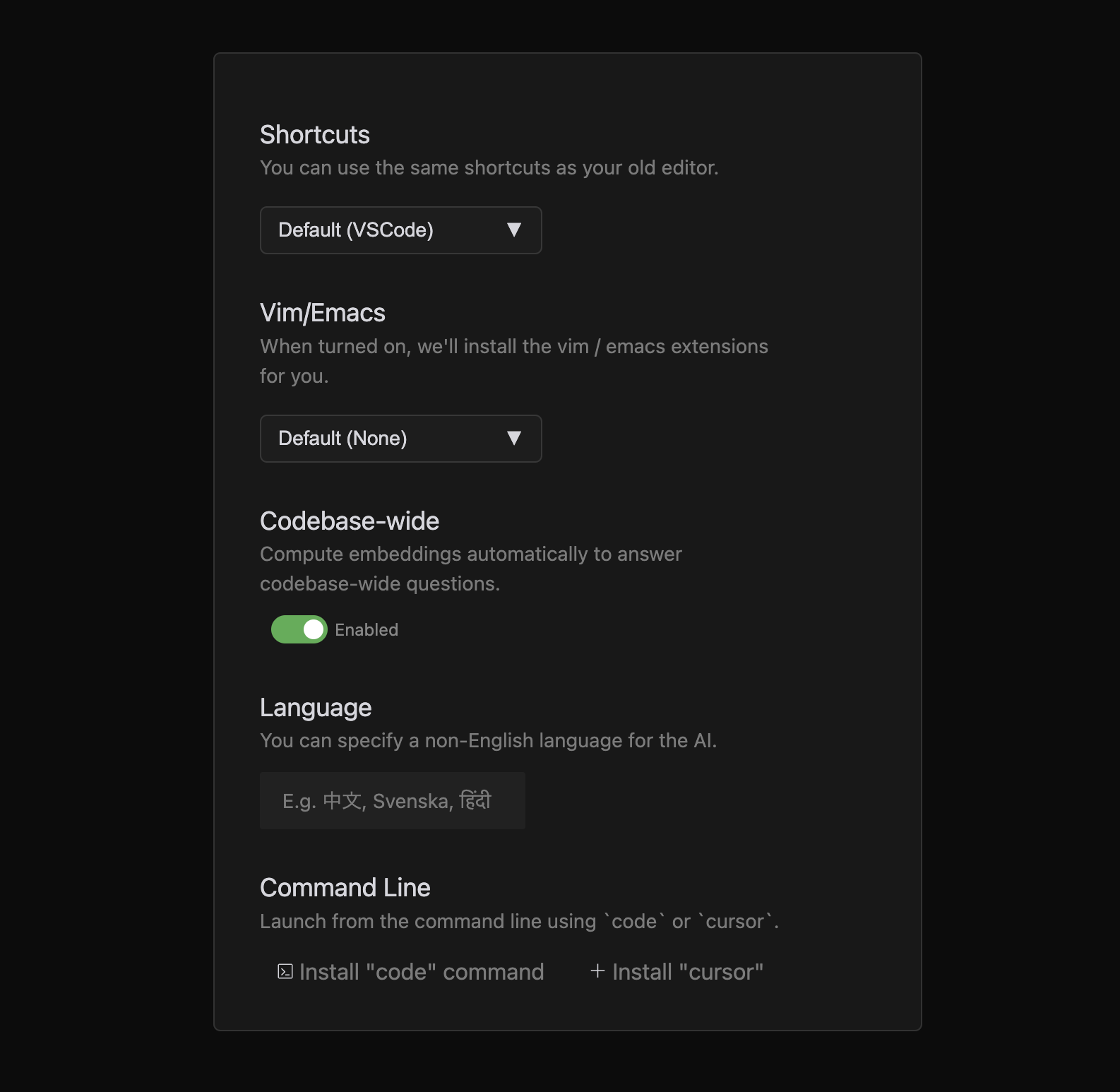This screenshot has width=1120, height=1092.
Task: Click the "Enabled" label beside the green switch
Action: [367, 630]
